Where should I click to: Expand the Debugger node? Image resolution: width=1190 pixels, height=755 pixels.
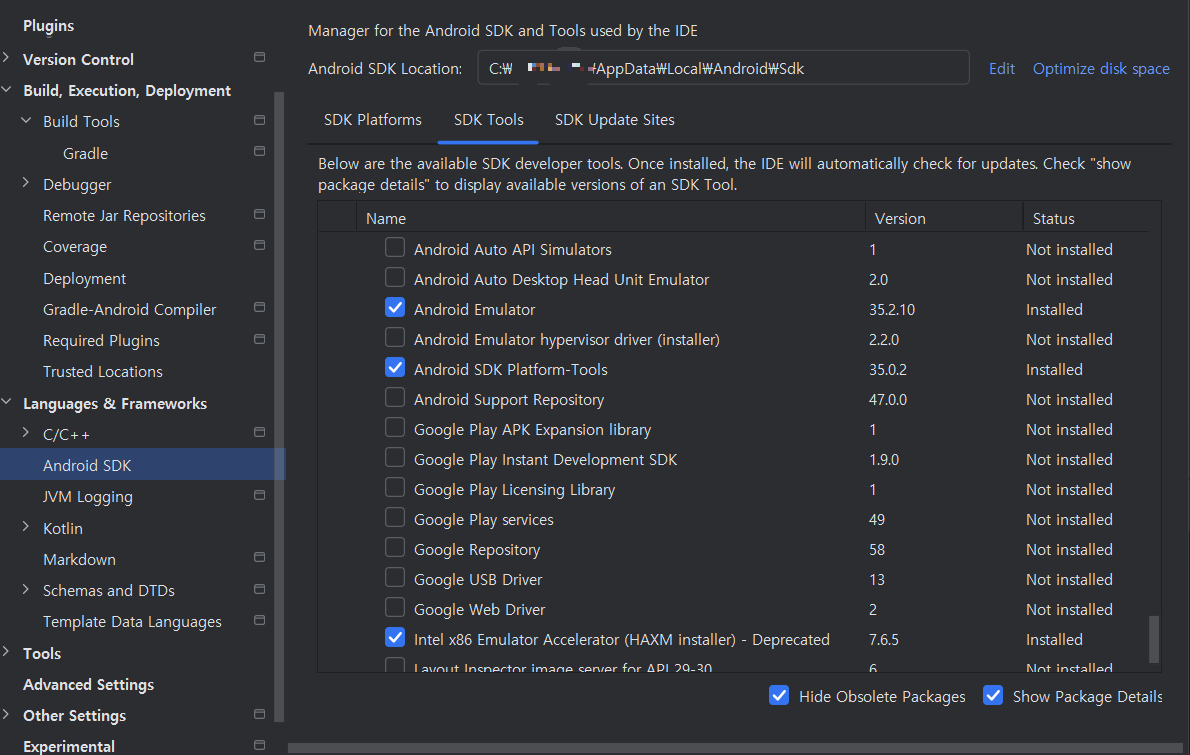[26, 183]
